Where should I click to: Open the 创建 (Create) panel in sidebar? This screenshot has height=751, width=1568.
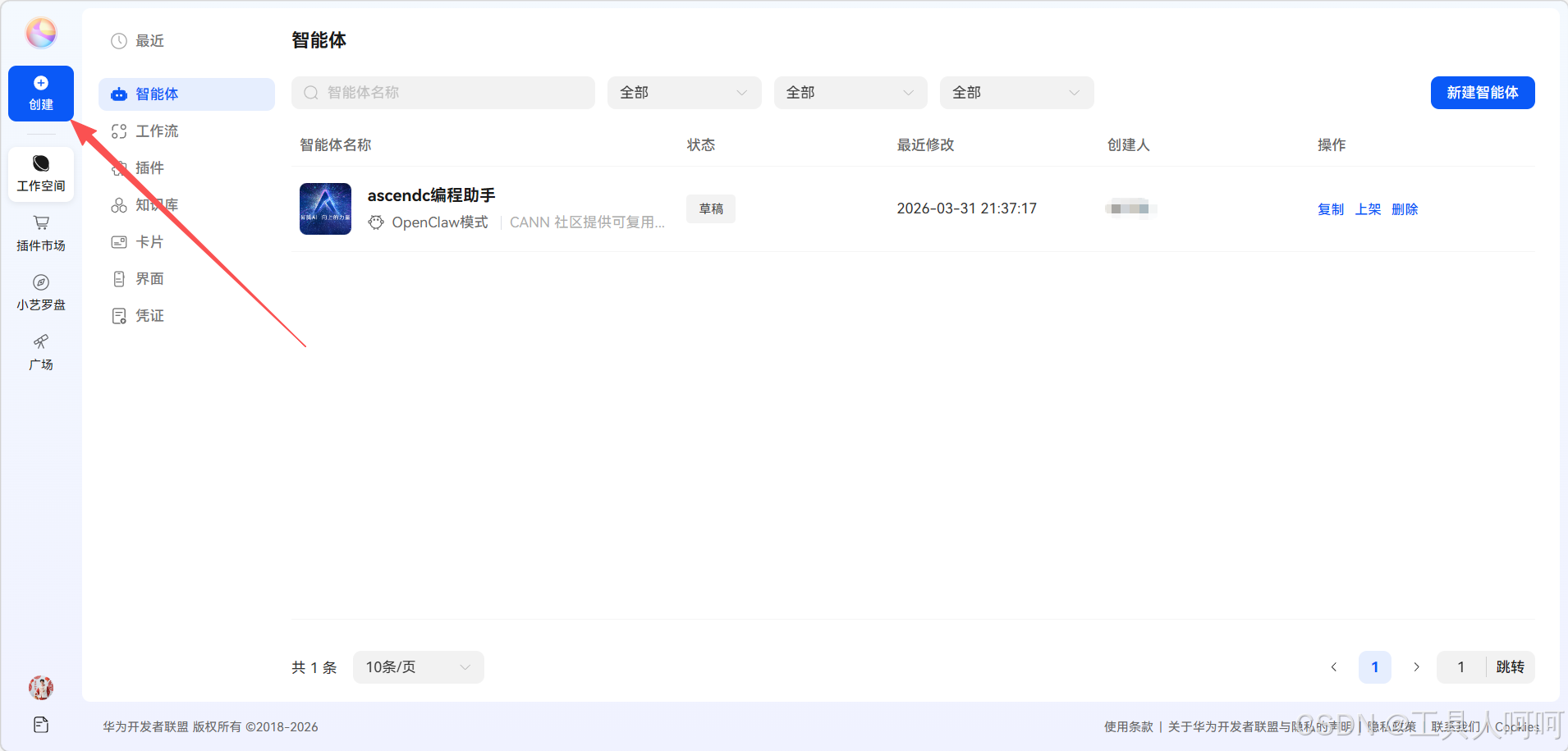point(40,93)
